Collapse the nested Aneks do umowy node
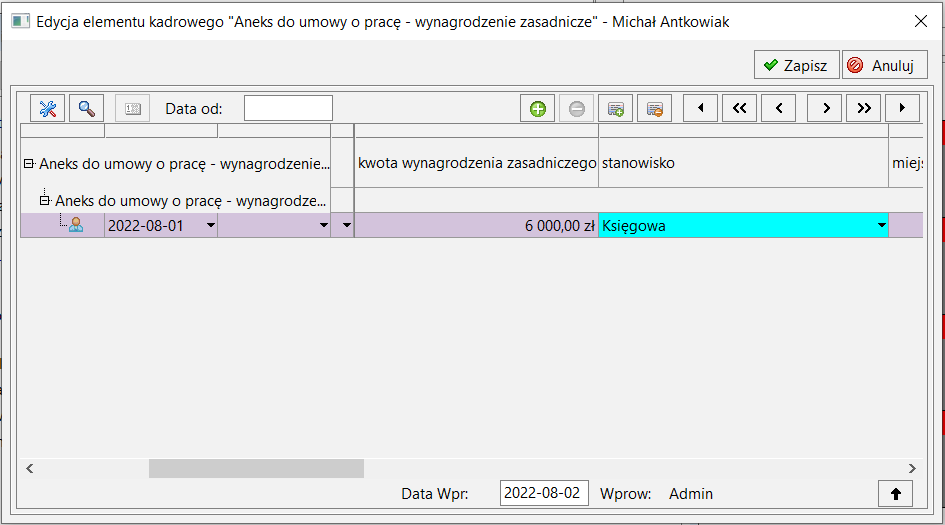 (45, 201)
